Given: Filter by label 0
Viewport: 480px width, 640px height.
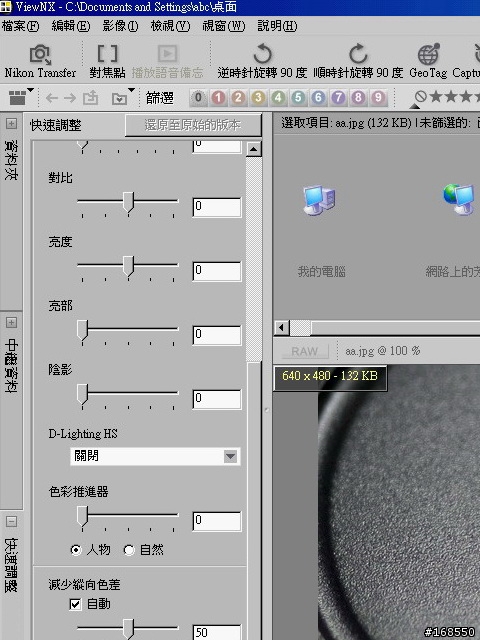Looking at the screenshot, I should 198,98.
